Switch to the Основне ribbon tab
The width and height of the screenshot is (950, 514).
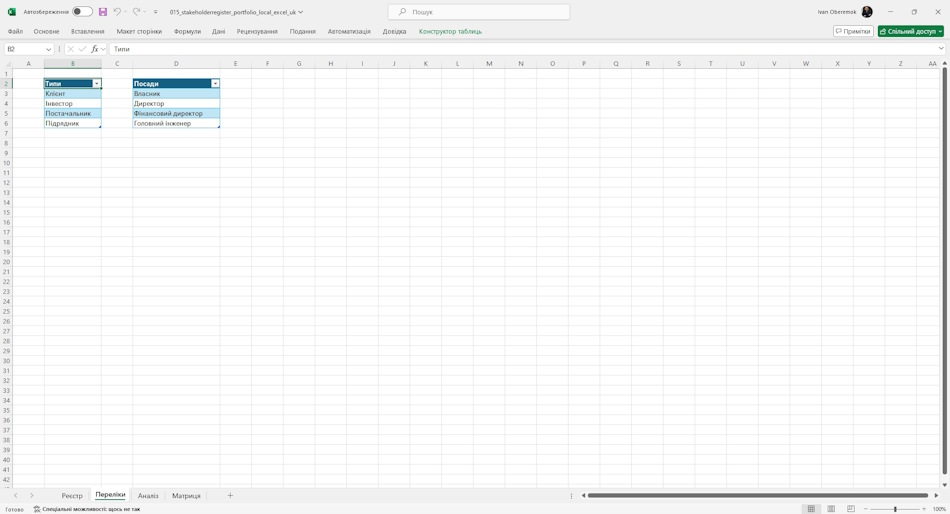coord(47,32)
